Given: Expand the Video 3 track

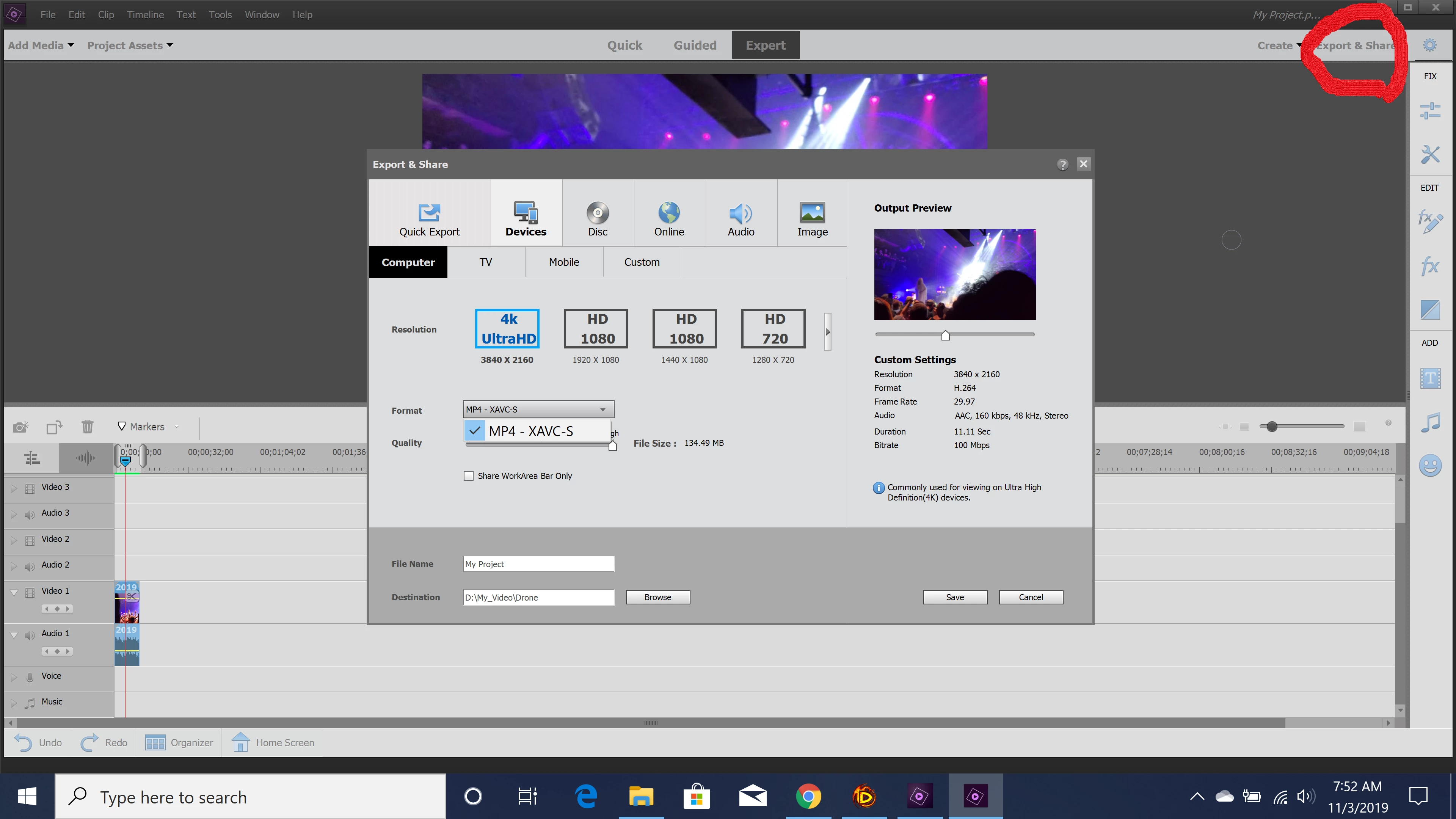Looking at the screenshot, I should [x=14, y=488].
